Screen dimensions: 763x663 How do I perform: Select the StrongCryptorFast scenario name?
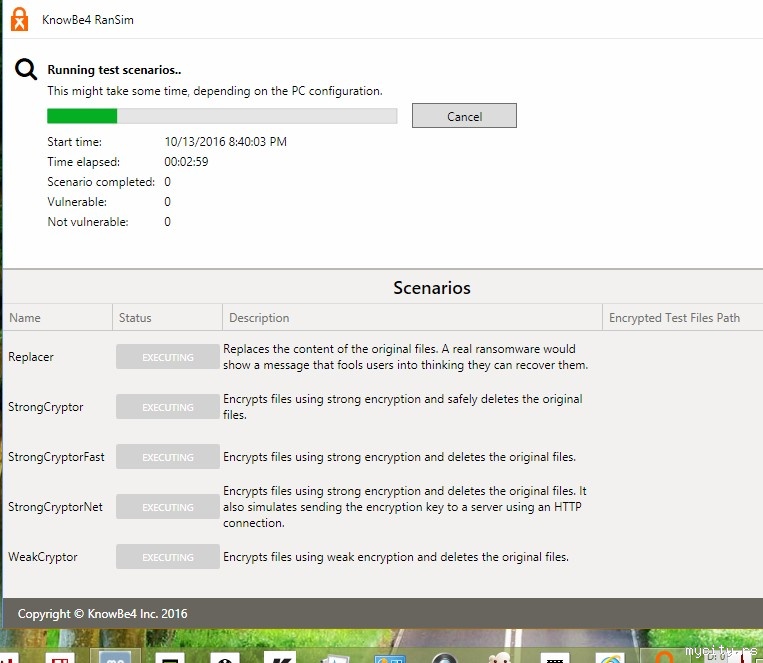click(x=56, y=457)
